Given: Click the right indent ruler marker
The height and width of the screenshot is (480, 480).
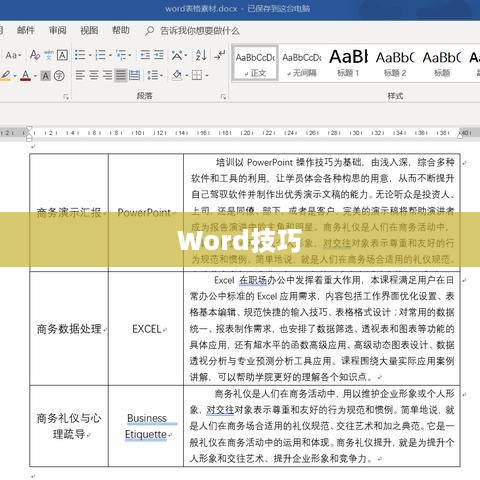Looking at the screenshot, I should [x=460, y=135].
